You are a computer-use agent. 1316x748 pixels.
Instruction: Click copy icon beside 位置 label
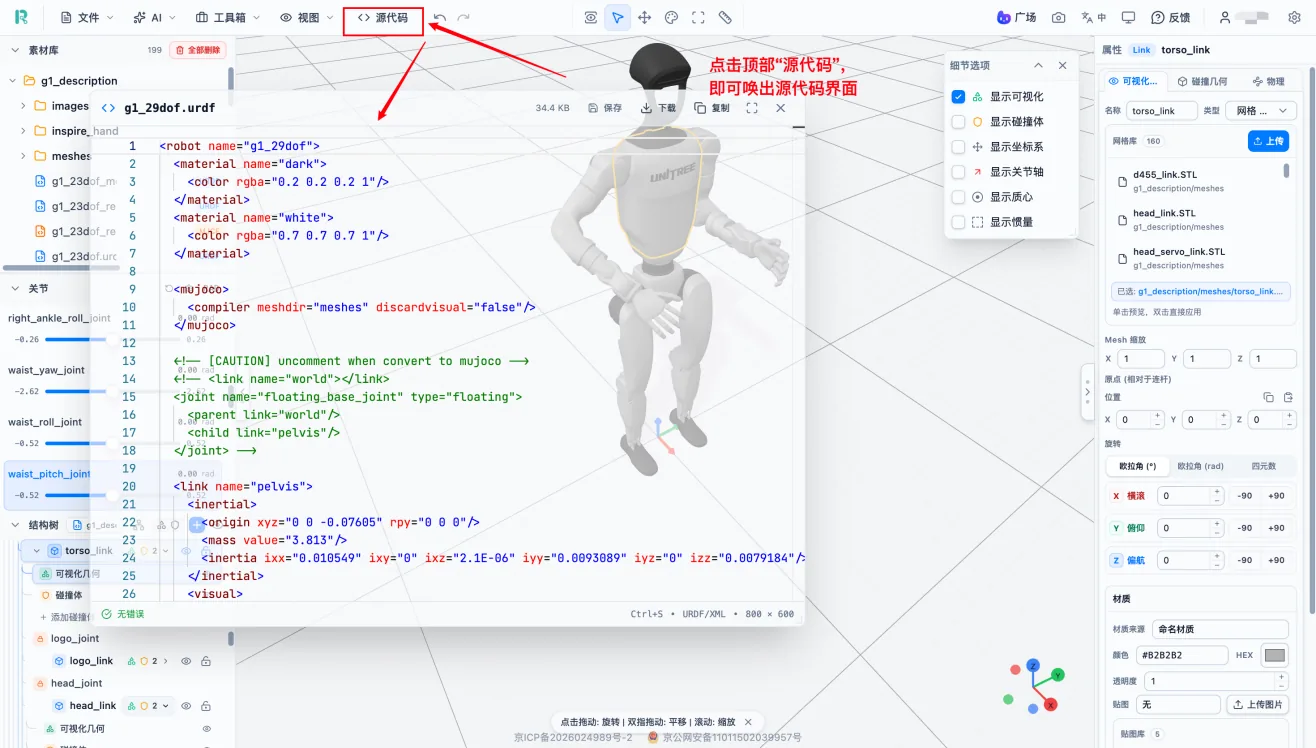coord(1269,397)
